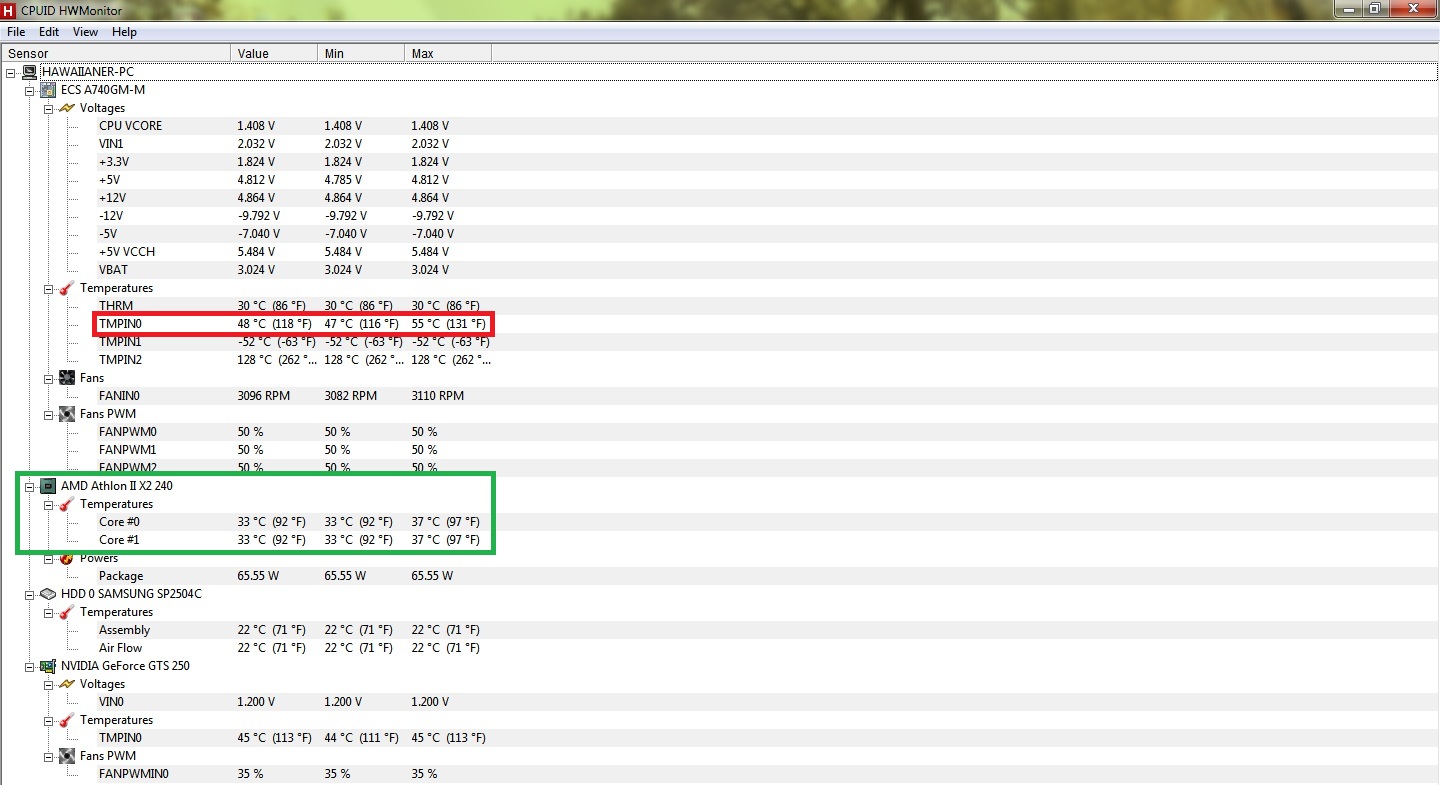Select the THRM temperature row
The width and height of the screenshot is (1440, 785).
(x=766, y=306)
